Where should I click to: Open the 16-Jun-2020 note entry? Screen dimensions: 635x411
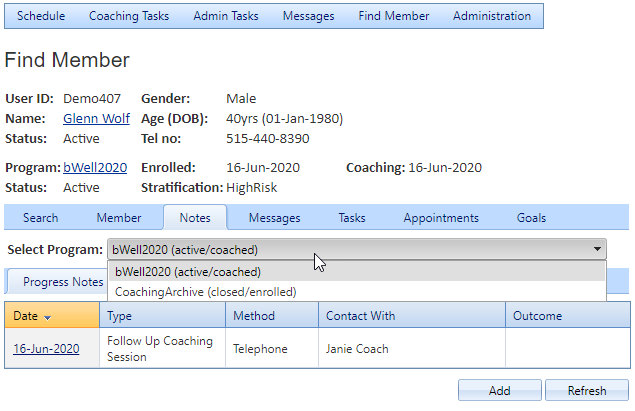pyautogui.click(x=46, y=349)
